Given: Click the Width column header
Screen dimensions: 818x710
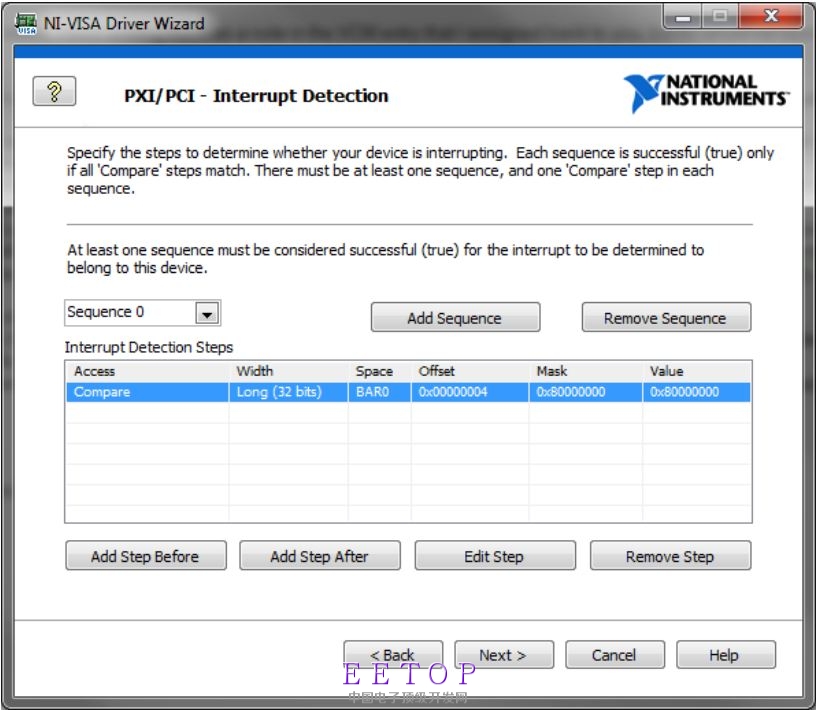Looking at the screenshot, I should (288, 371).
